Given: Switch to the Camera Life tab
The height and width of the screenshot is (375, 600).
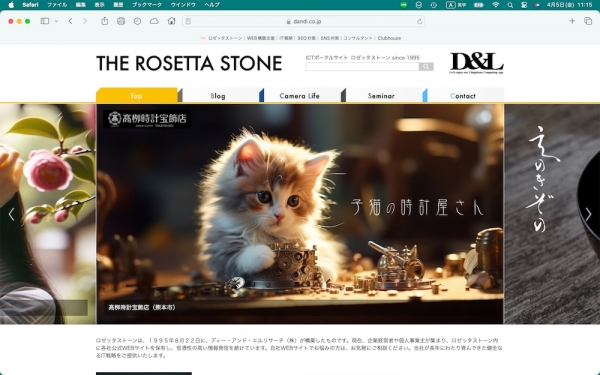Looking at the screenshot, I should click(299, 96).
